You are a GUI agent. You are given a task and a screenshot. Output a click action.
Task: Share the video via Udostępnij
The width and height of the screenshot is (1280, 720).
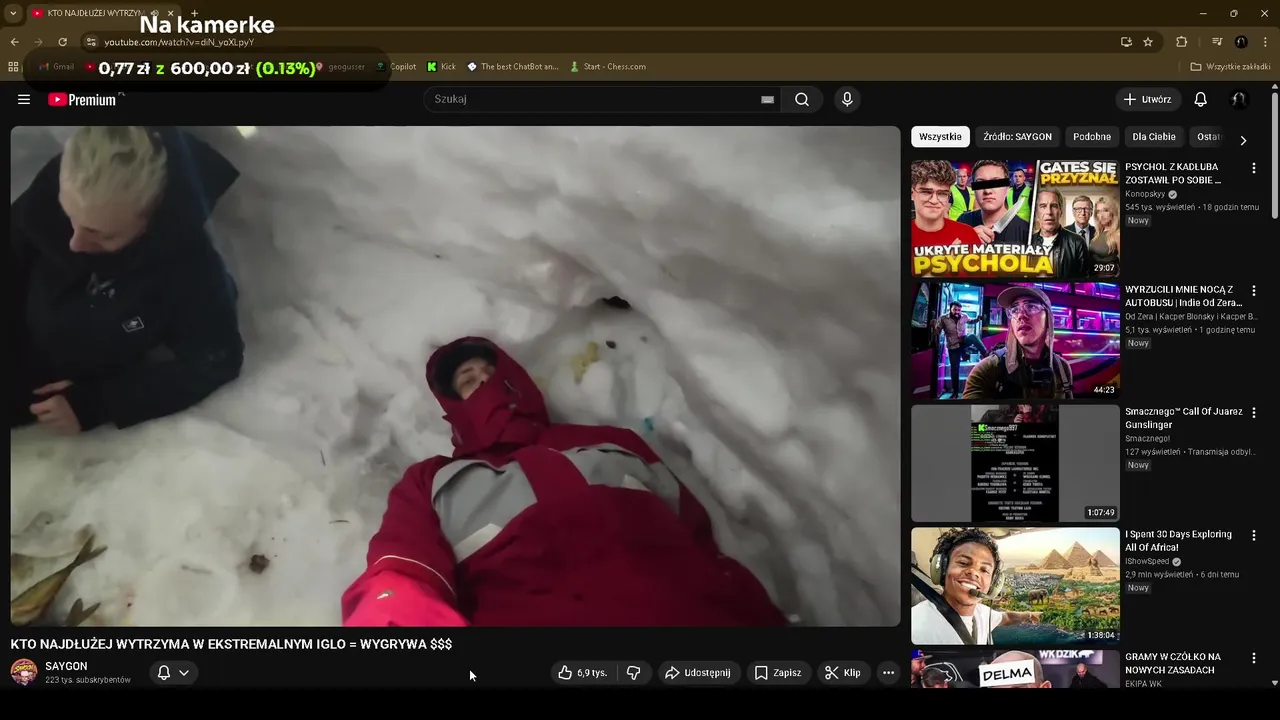(x=698, y=673)
